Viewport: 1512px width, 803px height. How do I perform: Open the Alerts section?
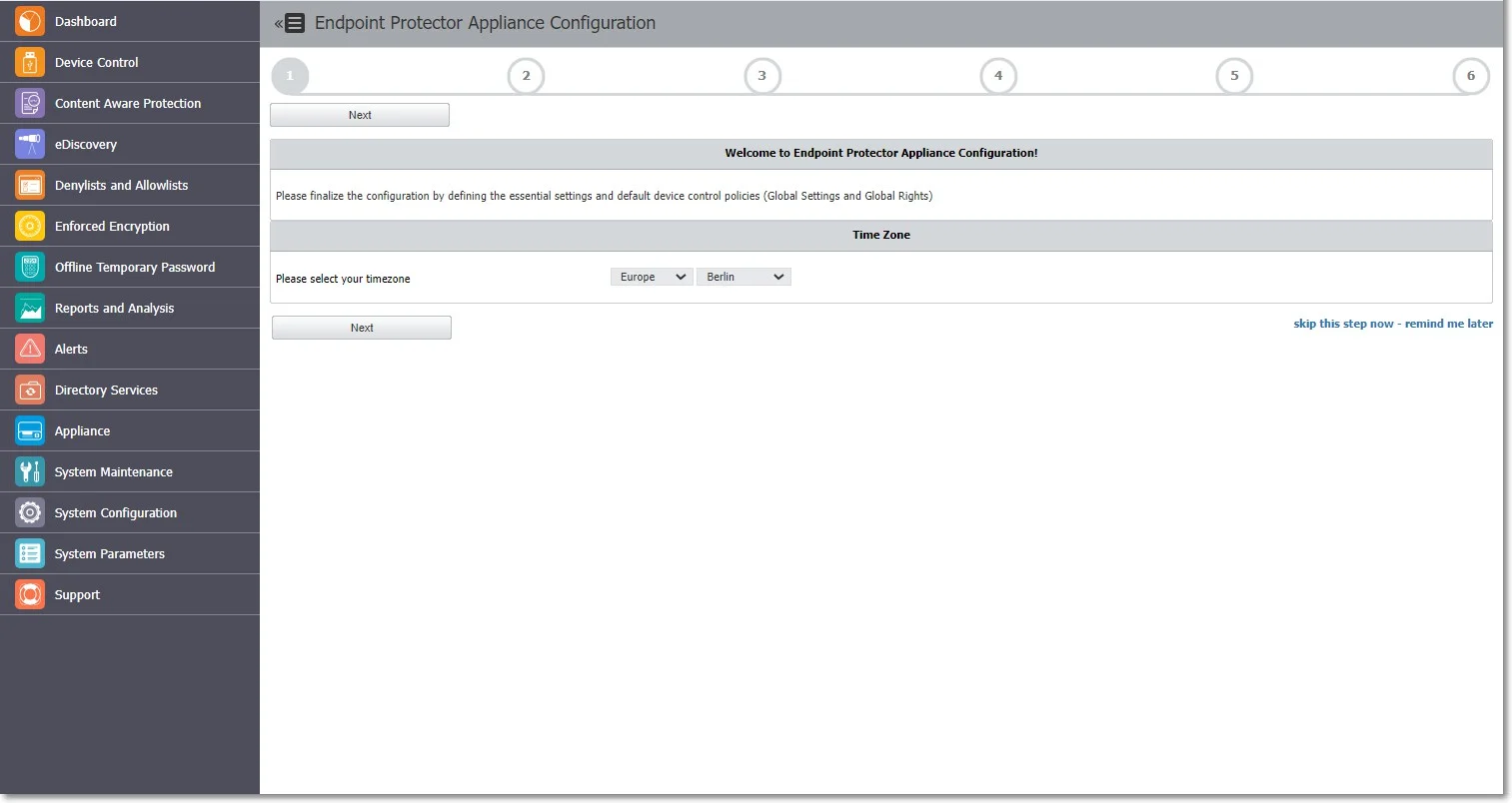point(130,349)
